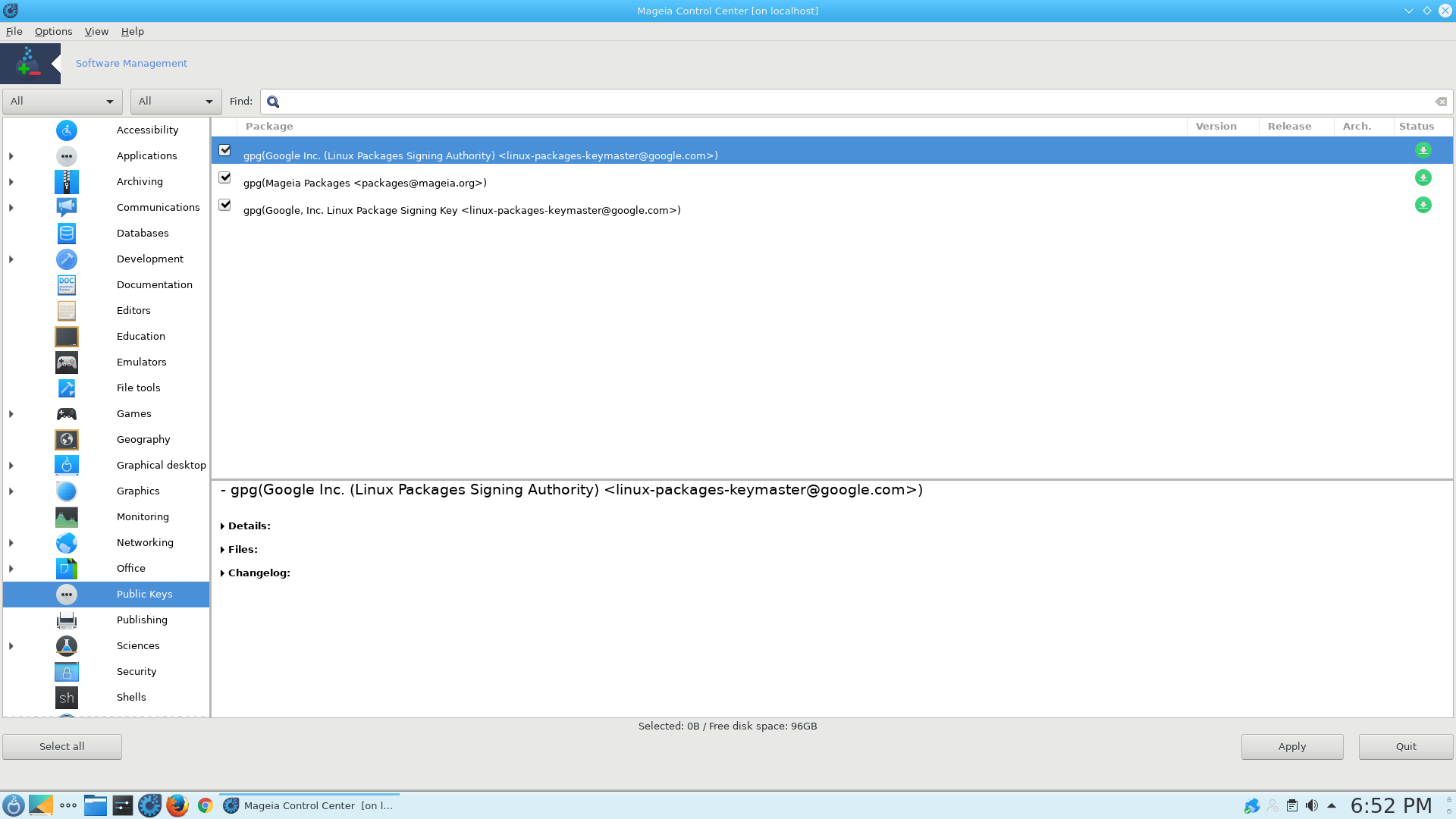Click the Archiving zipper icon
The image size is (1456, 819).
pyautogui.click(x=67, y=182)
